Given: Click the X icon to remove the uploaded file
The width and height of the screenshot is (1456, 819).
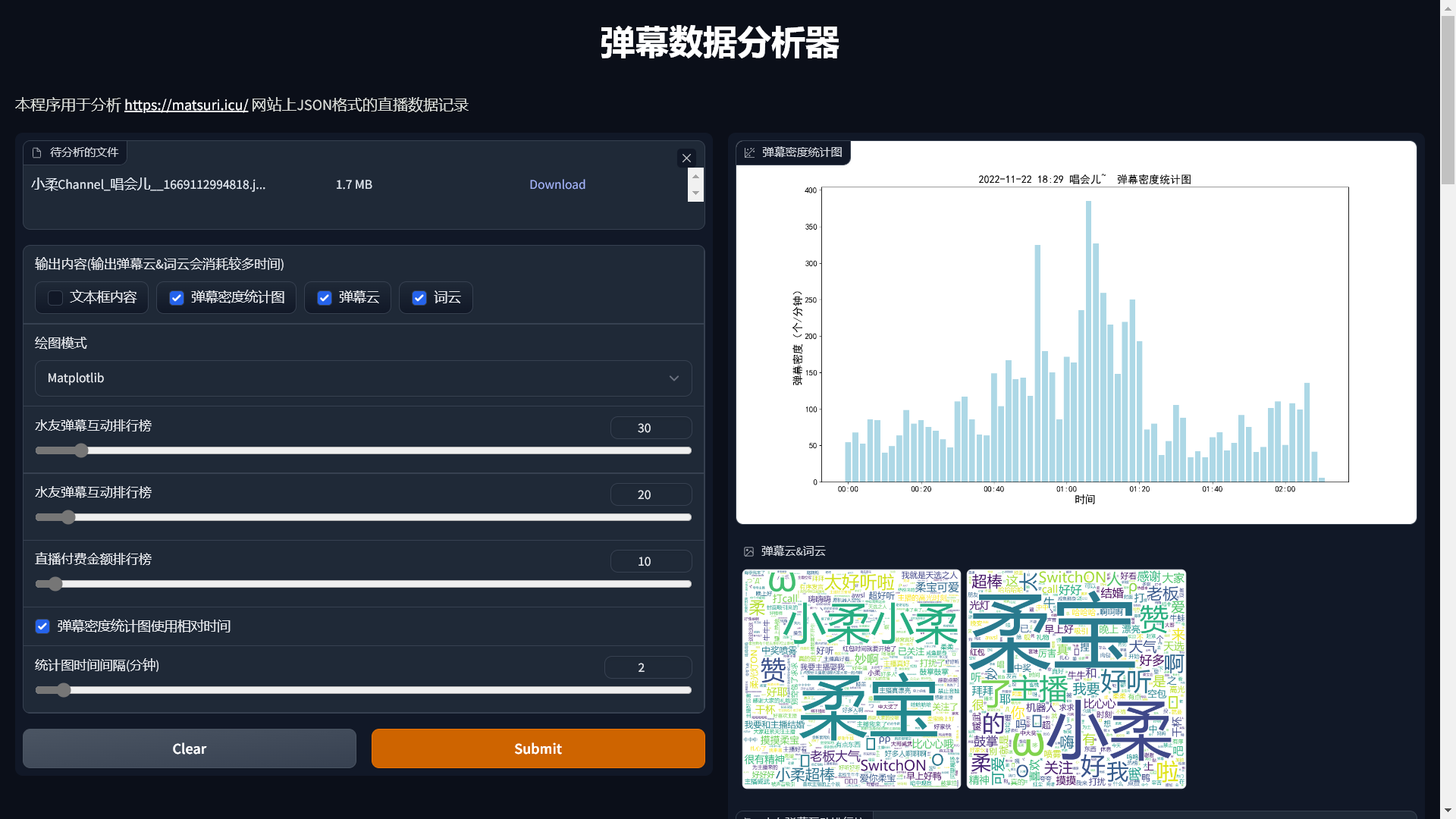Looking at the screenshot, I should (687, 158).
